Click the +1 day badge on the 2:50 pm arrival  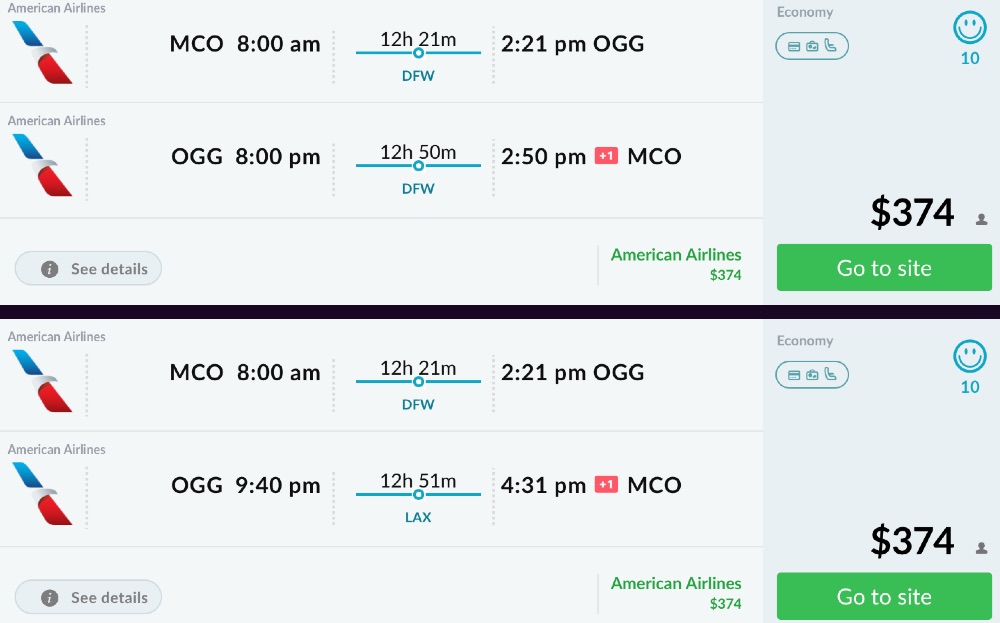point(606,156)
